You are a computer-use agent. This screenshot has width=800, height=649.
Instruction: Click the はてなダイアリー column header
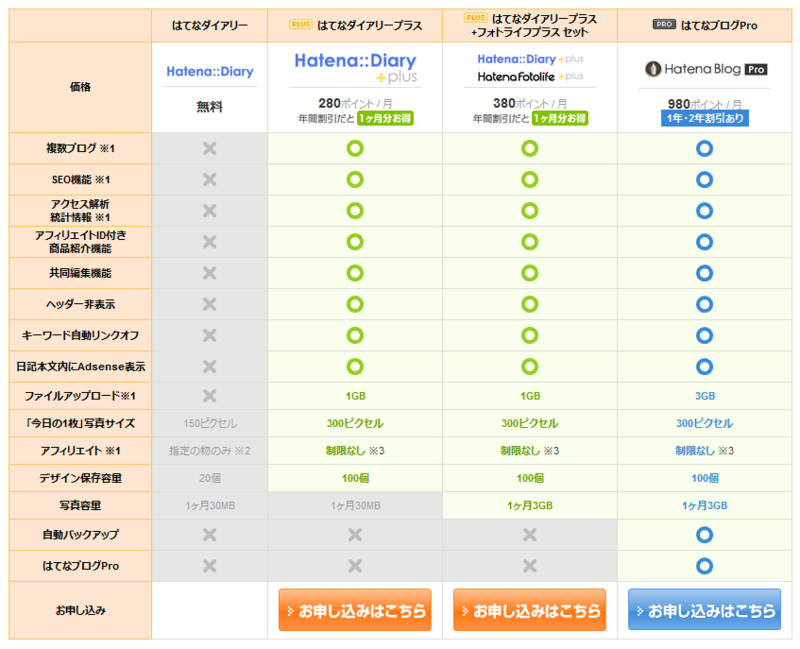pos(210,25)
